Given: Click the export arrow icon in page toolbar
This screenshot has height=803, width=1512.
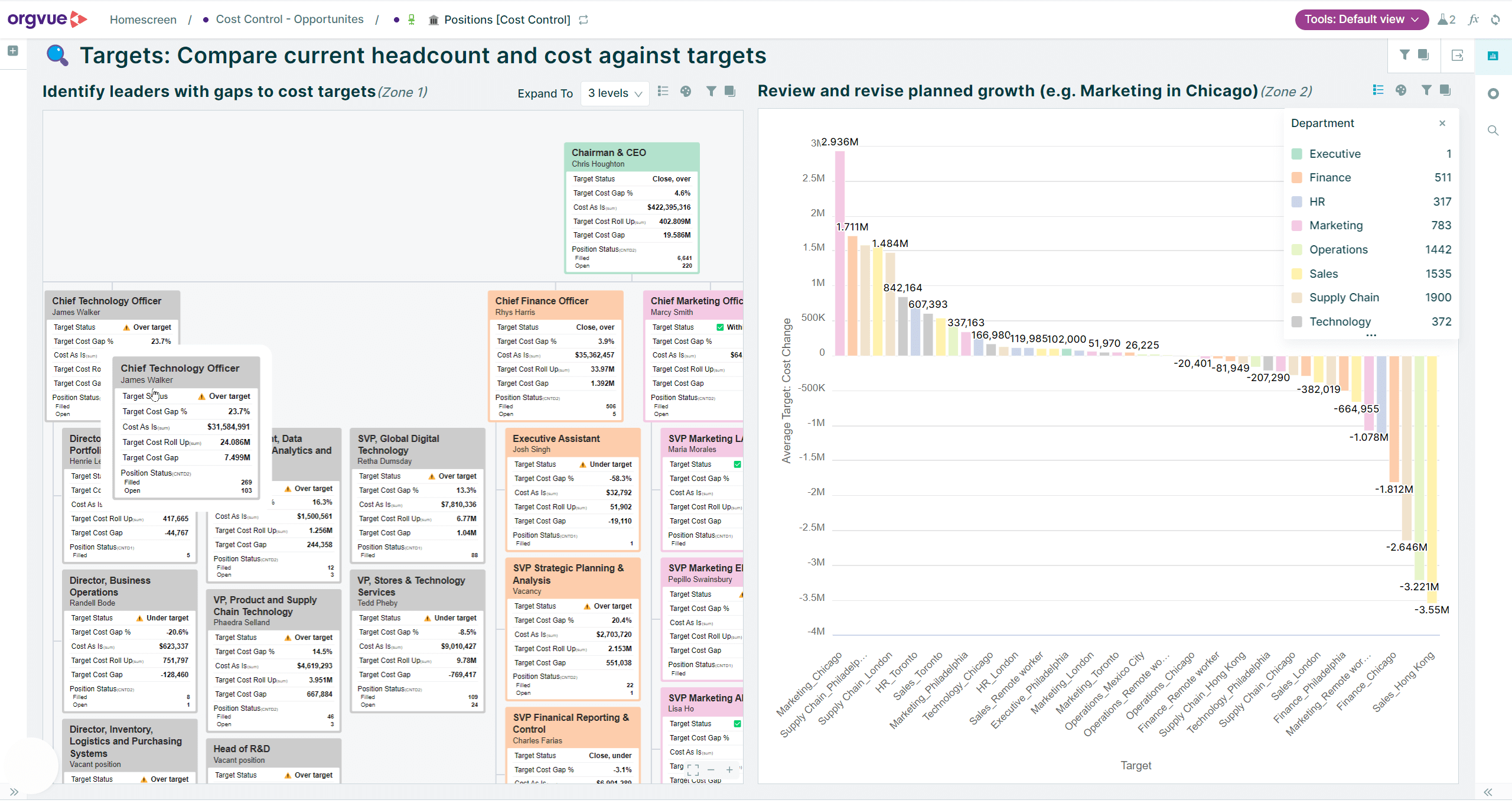Looking at the screenshot, I should coord(1457,55).
